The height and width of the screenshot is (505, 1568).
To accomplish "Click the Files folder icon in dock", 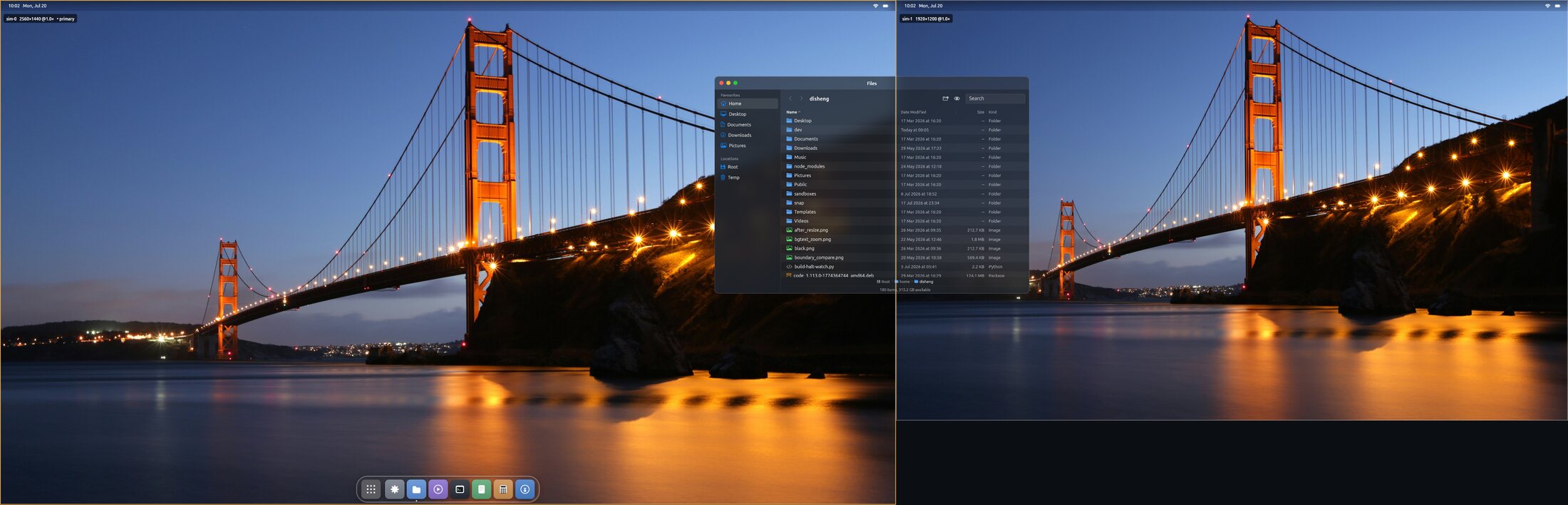I will pos(416,489).
